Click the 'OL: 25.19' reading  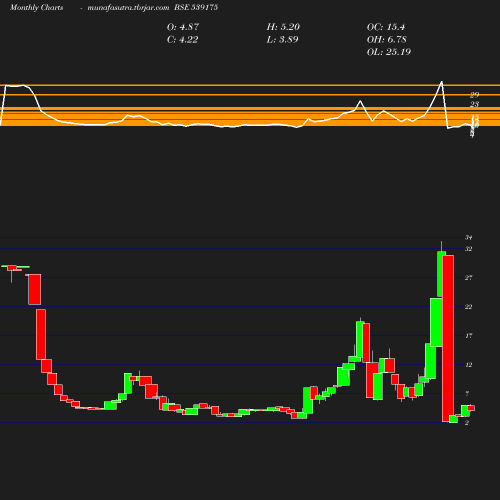[x=389, y=52]
